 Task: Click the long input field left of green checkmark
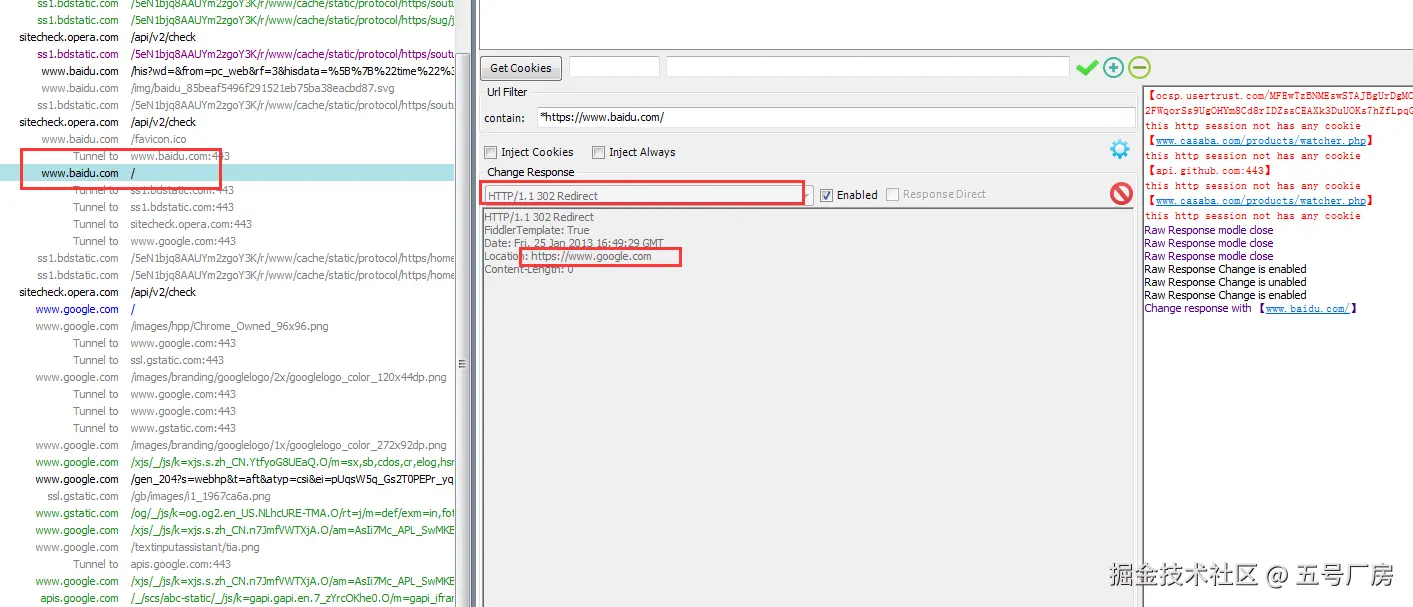(868, 67)
